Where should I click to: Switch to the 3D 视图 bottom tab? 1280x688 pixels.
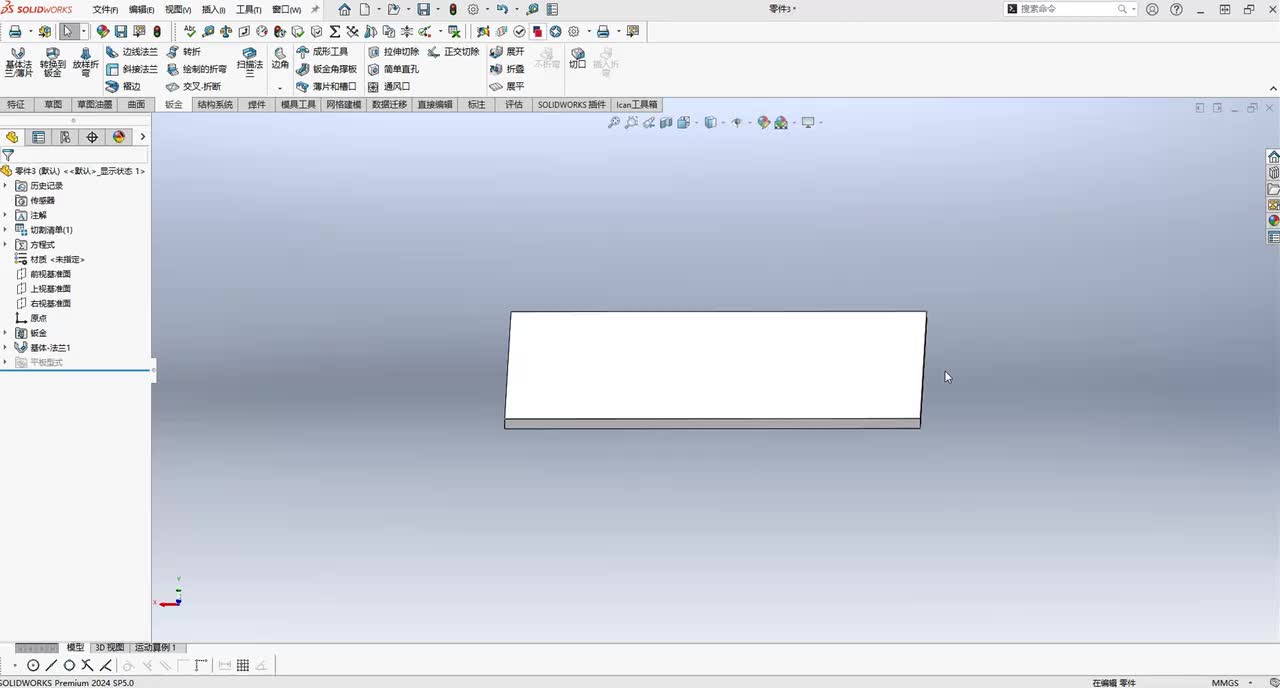pyautogui.click(x=110, y=648)
